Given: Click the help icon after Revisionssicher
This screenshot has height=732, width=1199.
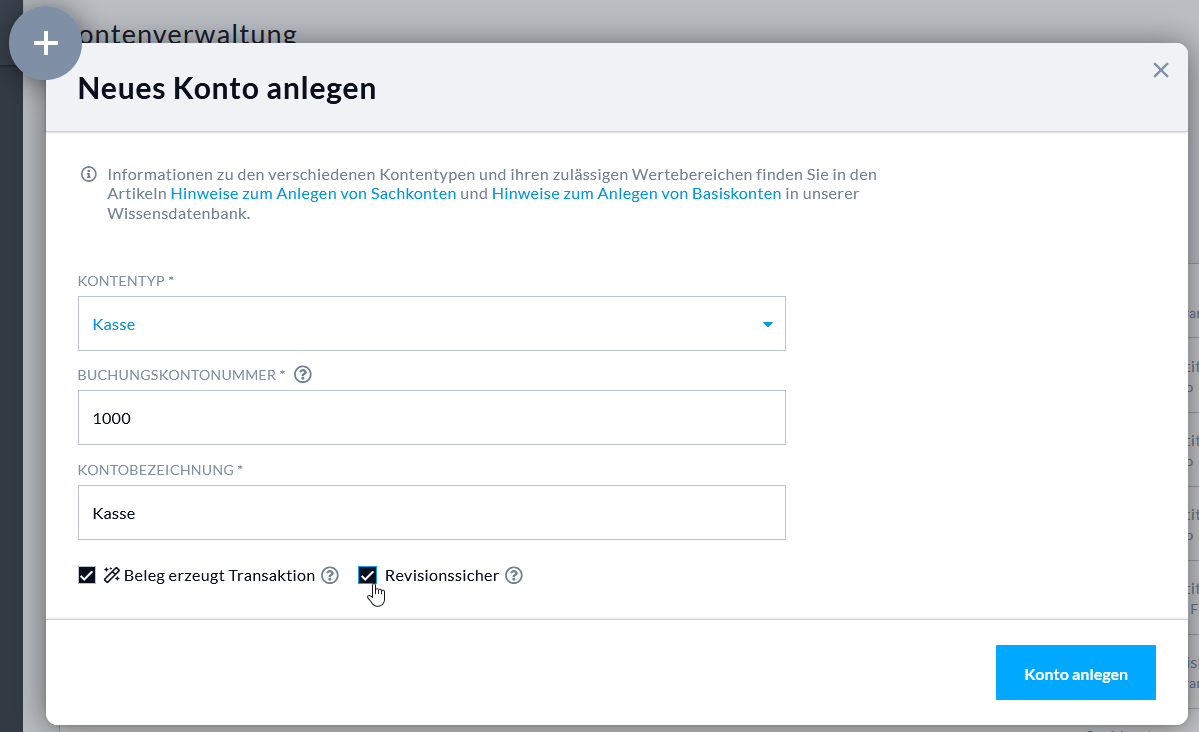Looking at the screenshot, I should pos(514,575).
